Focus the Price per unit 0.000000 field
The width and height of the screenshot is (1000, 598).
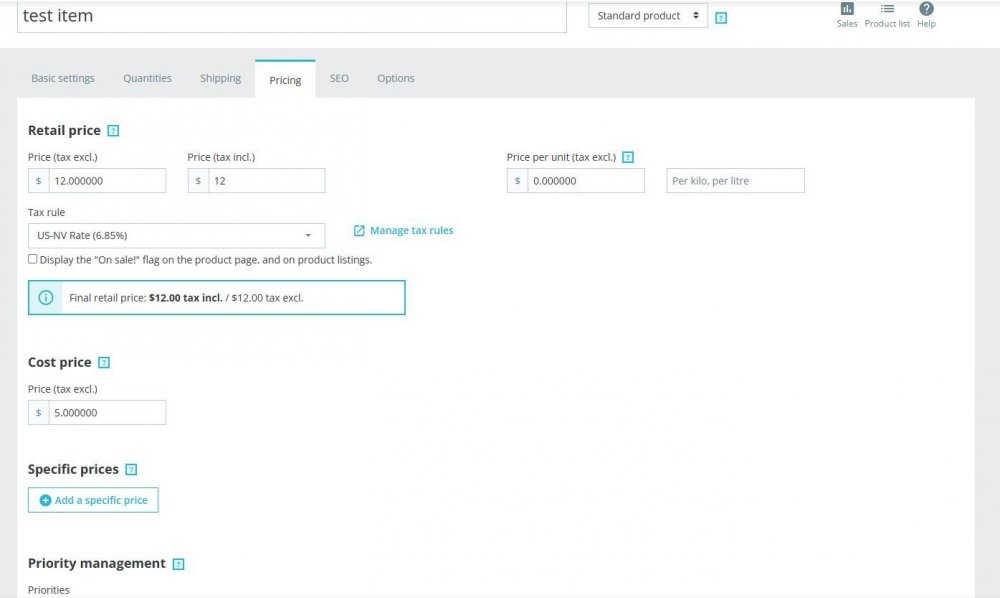point(586,181)
